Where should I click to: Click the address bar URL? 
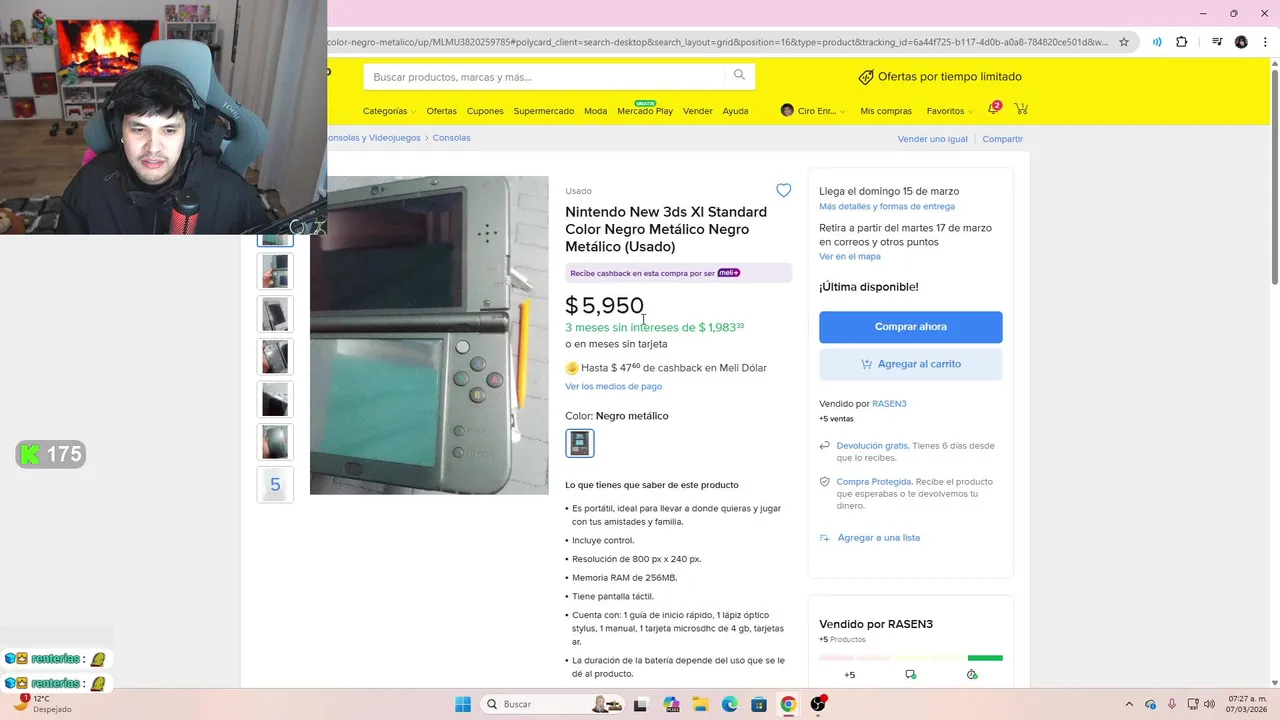pos(717,42)
